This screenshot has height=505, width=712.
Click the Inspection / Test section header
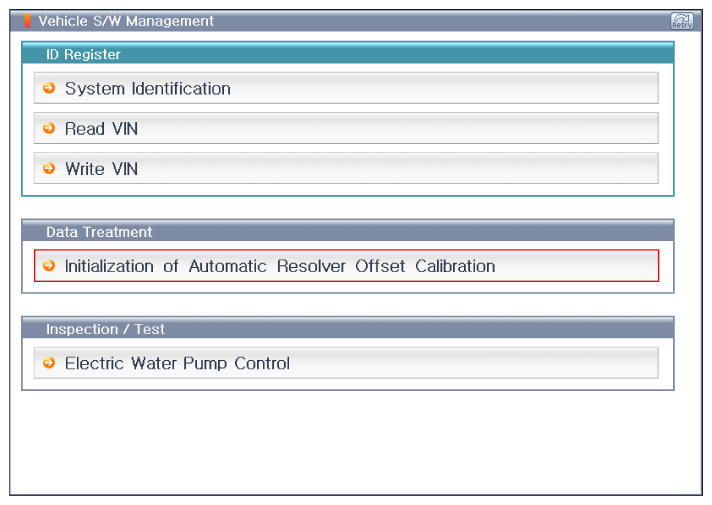tap(105, 329)
